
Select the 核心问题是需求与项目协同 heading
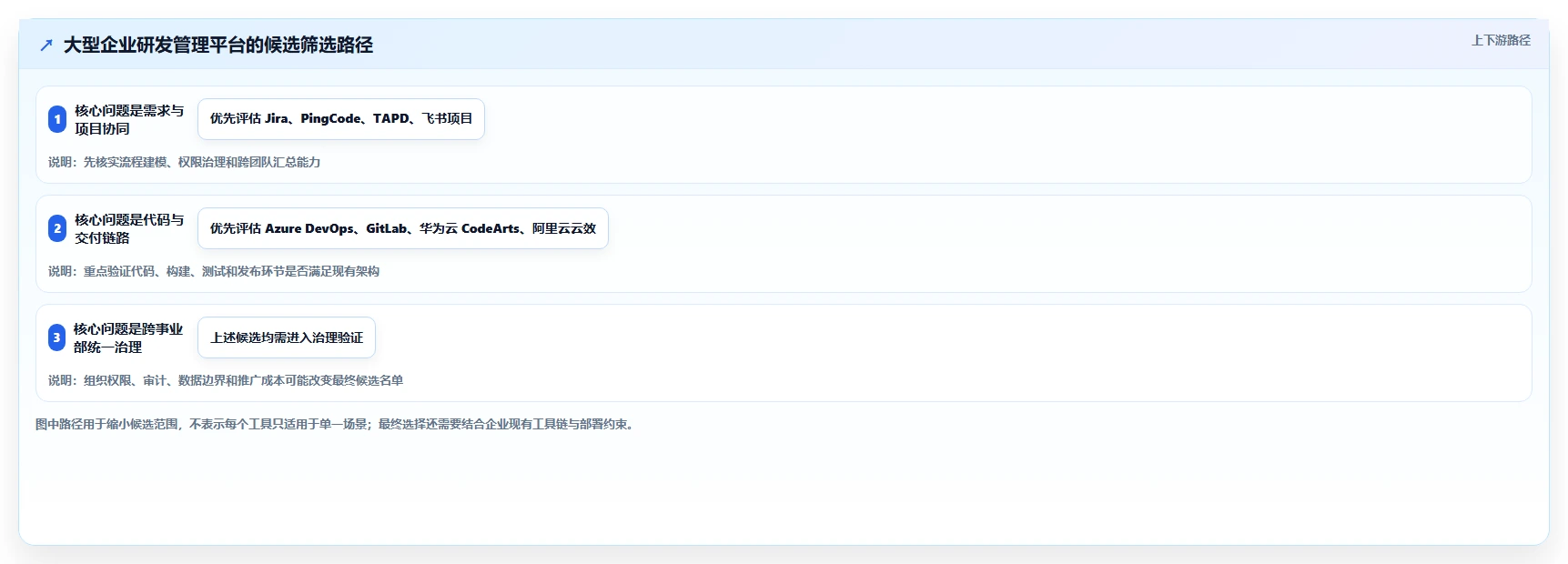click(129, 119)
